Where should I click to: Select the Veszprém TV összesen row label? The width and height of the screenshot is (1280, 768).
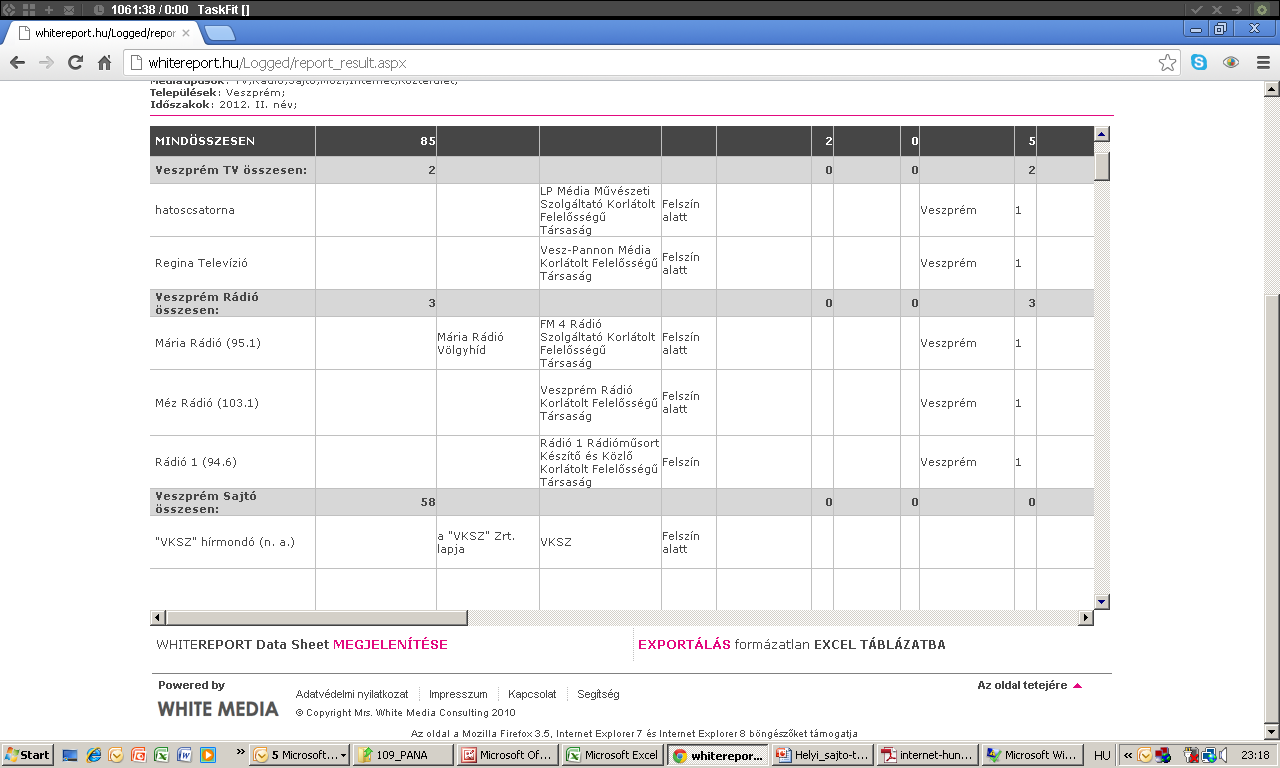pyautogui.click(x=233, y=170)
